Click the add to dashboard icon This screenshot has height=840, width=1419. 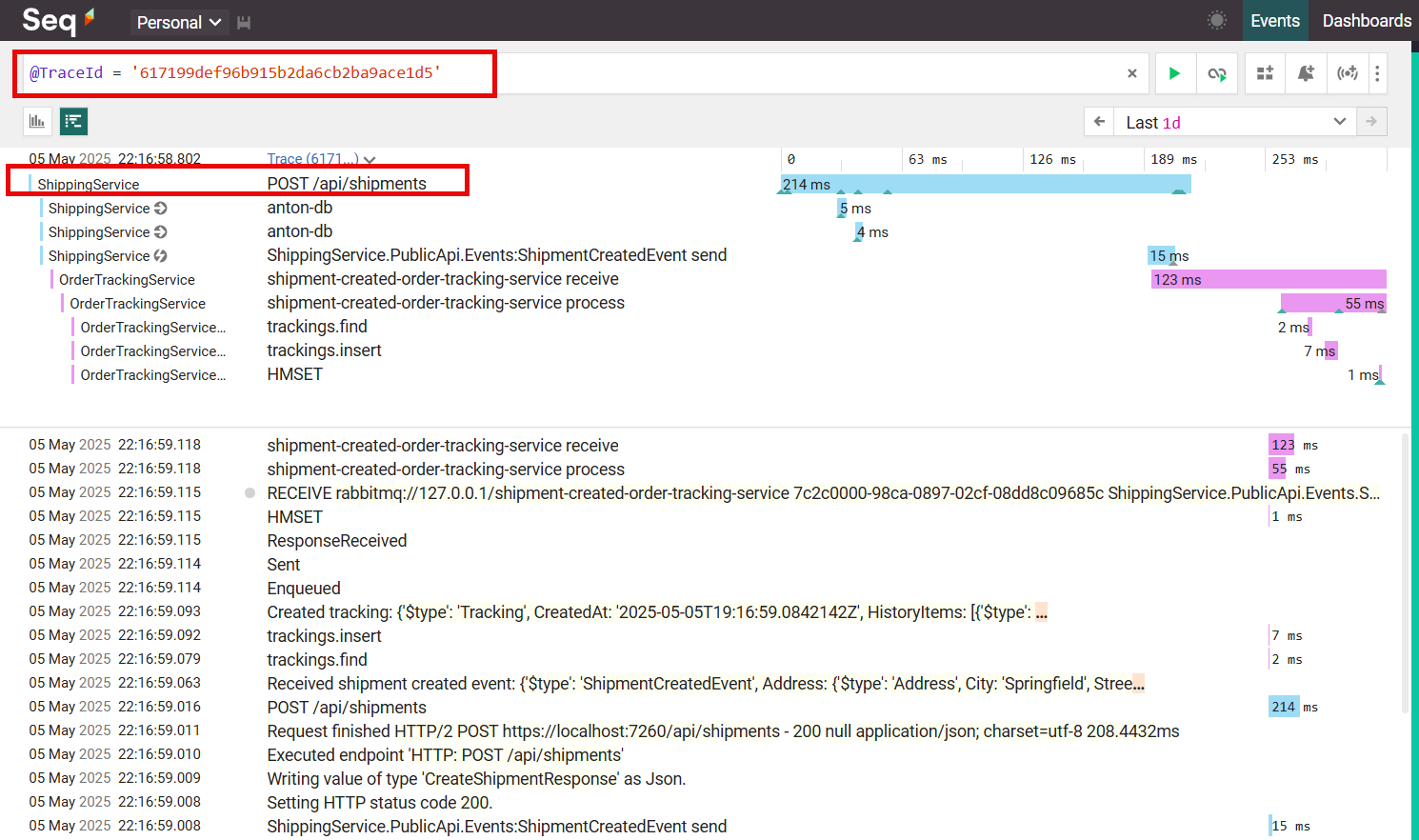click(x=1265, y=73)
